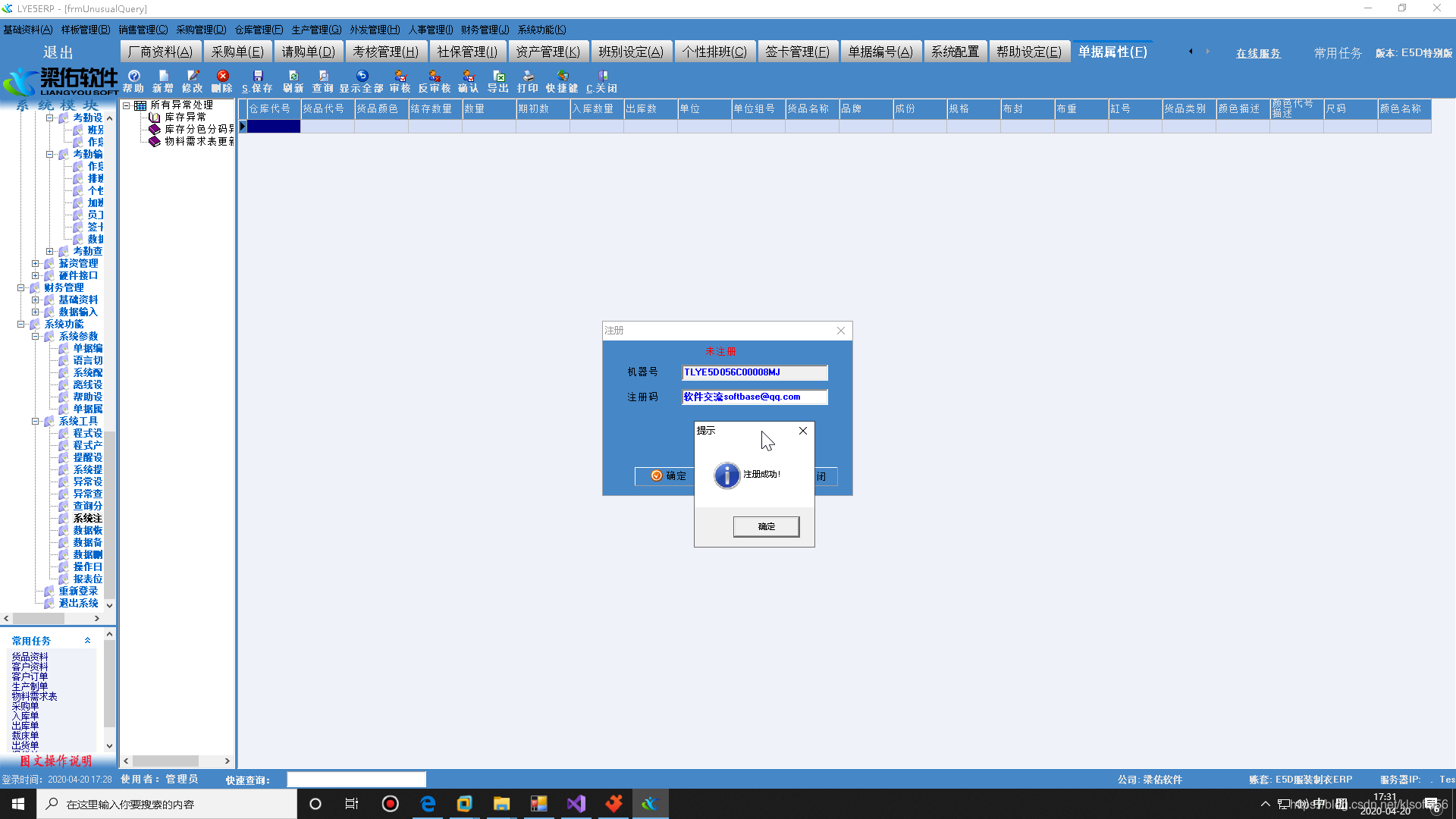Open the 在线服务 link
This screenshot has height=819, width=1456.
1258,53
